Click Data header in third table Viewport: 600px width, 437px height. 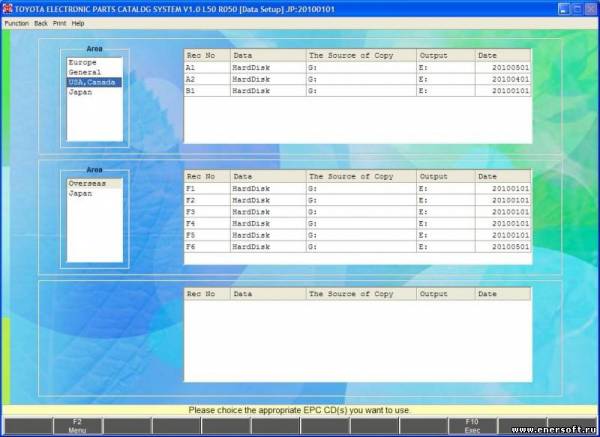click(x=268, y=294)
